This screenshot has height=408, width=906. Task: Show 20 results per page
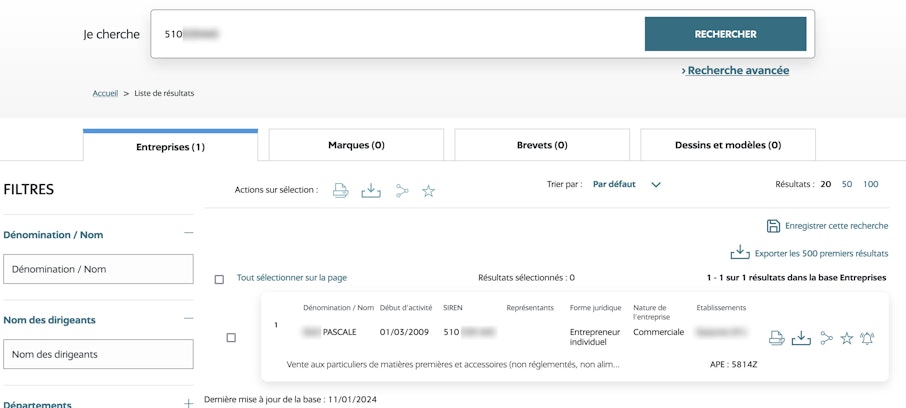click(x=826, y=184)
